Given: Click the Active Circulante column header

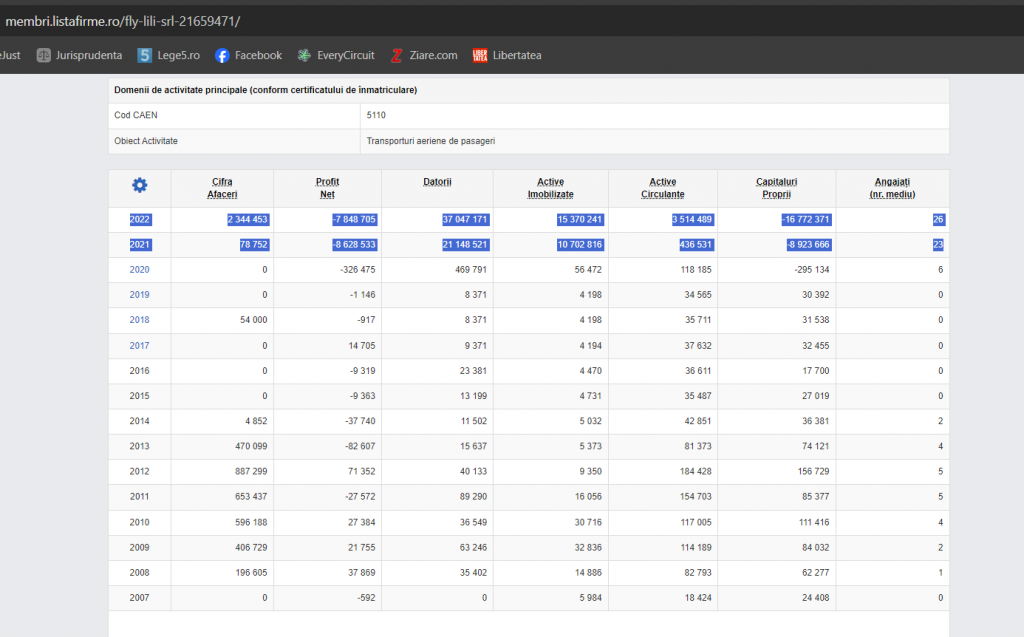Looking at the screenshot, I should [x=663, y=188].
